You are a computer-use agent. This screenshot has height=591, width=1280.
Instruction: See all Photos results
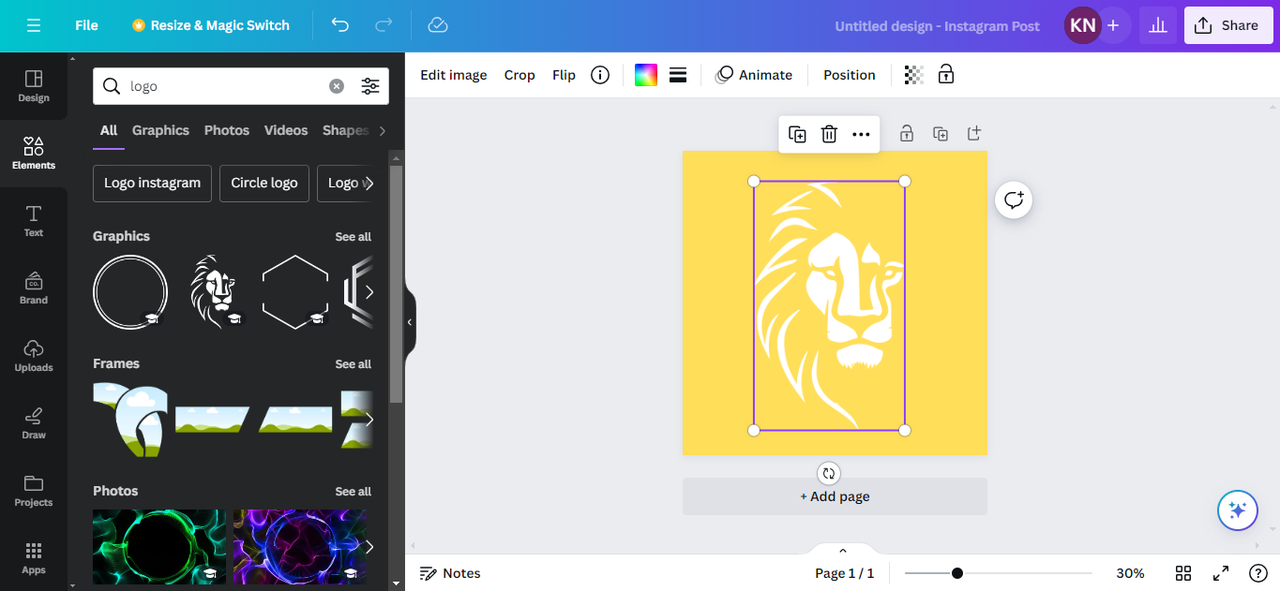point(353,491)
